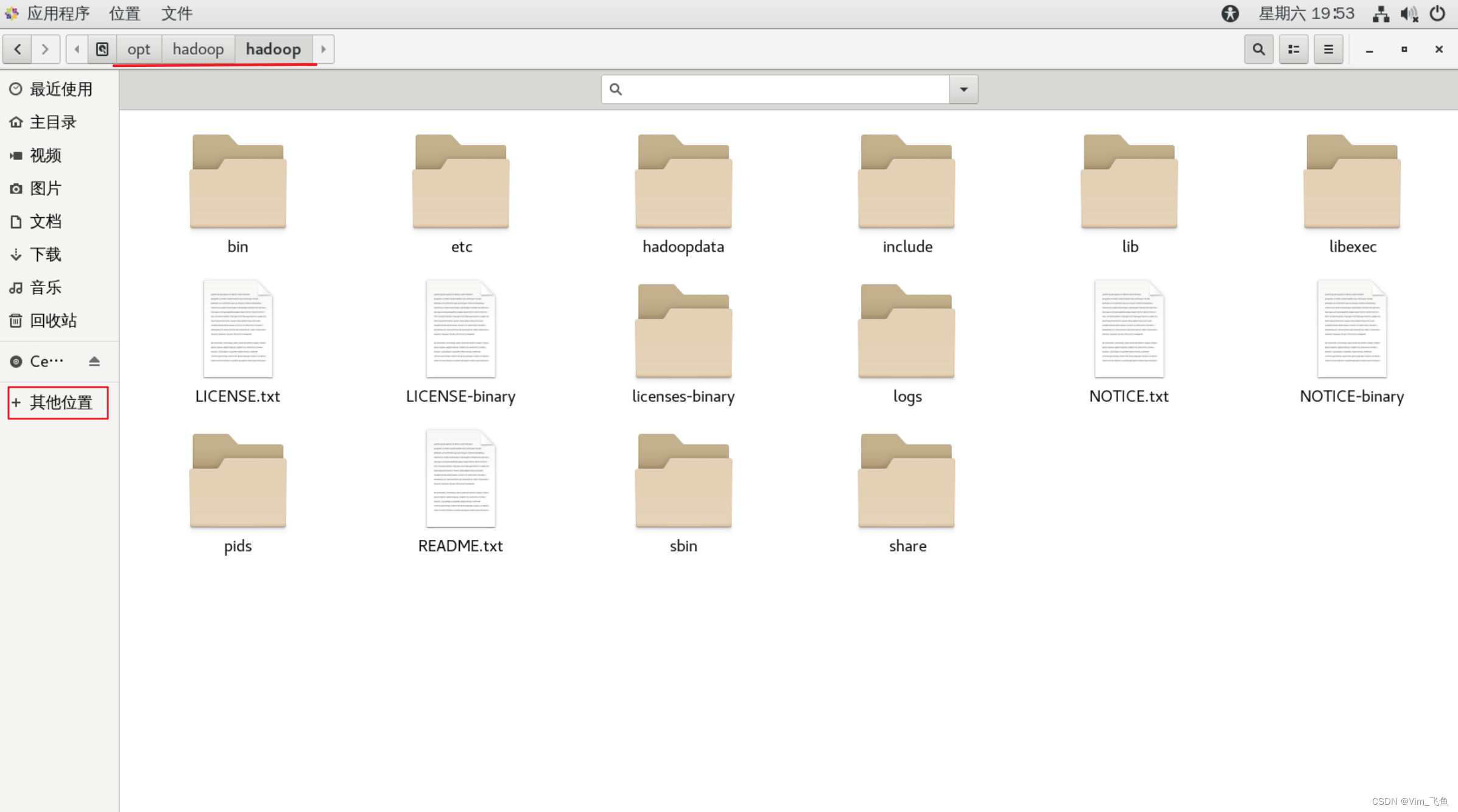Toggle the search magnifier toolbar button
The image size is (1458, 812).
pyautogui.click(x=1259, y=49)
